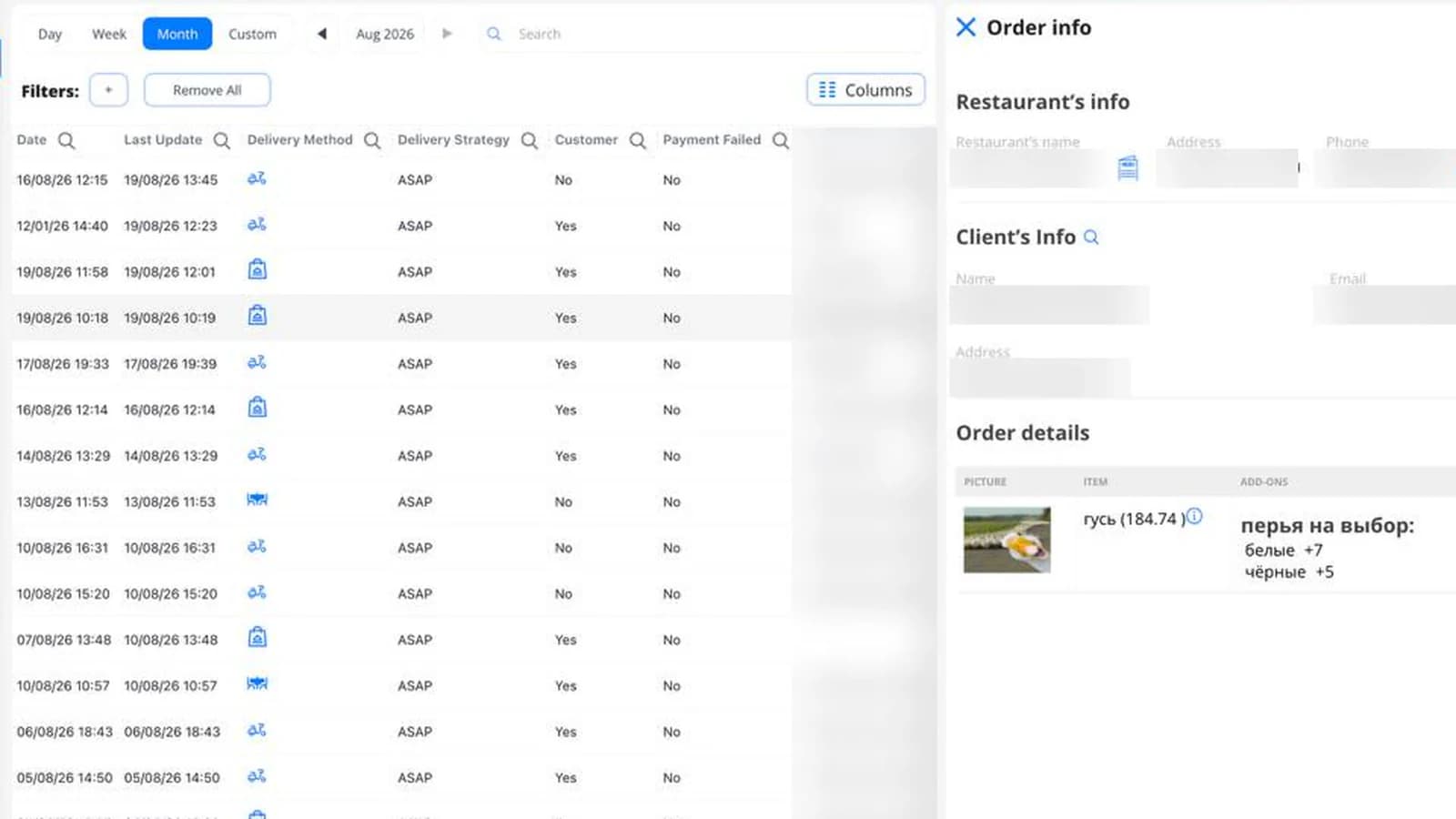Open the гусь item picture thumbnail
This screenshot has height=819, width=1456.
[x=1006, y=540]
